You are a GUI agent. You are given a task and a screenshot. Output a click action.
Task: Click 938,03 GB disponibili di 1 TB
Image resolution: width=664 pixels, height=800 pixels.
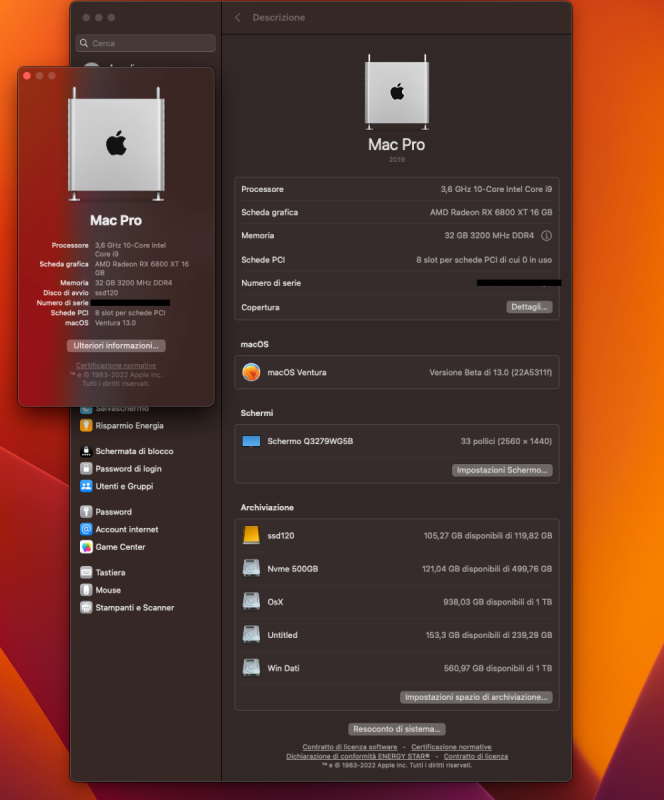(498, 602)
